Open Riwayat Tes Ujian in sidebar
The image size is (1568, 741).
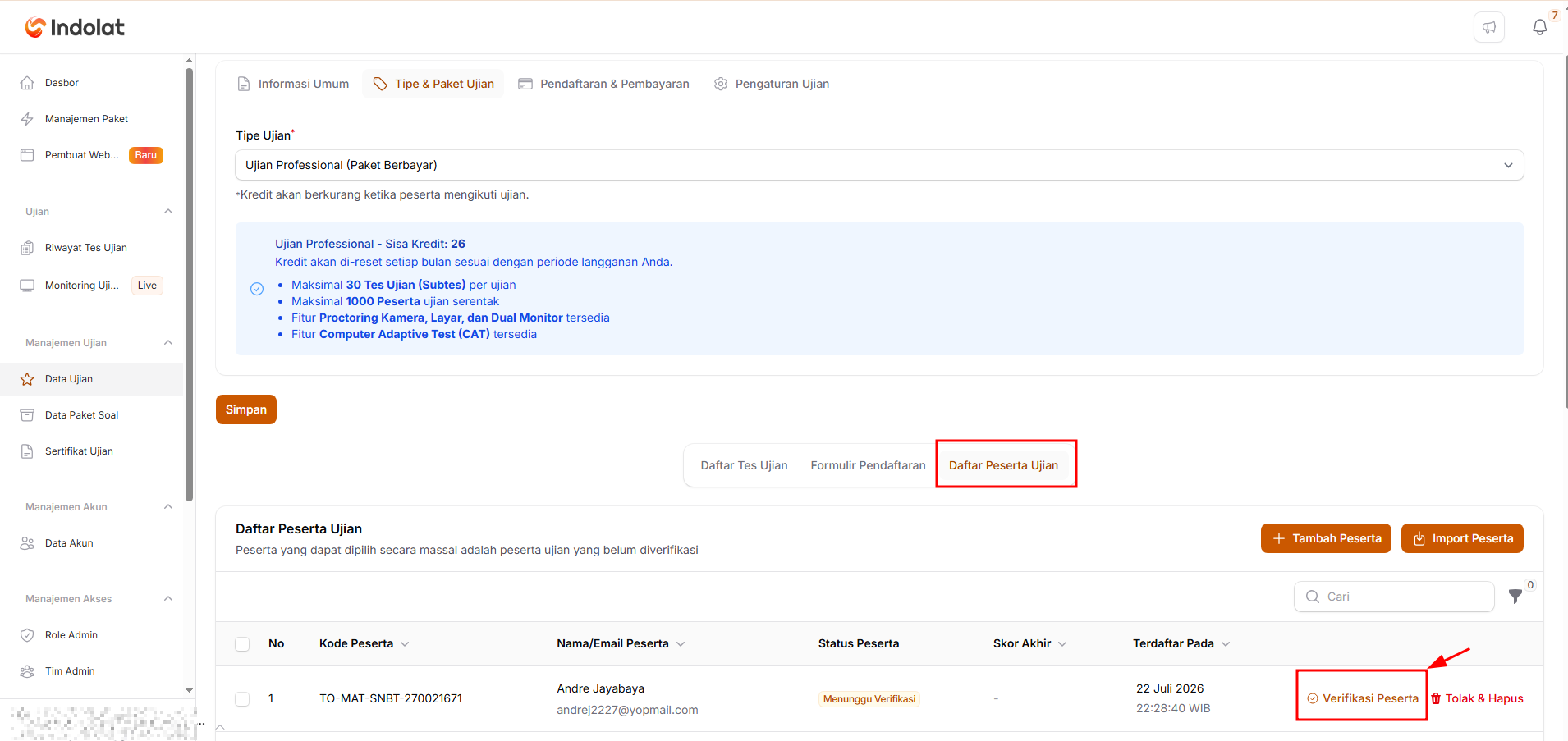point(86,248)
